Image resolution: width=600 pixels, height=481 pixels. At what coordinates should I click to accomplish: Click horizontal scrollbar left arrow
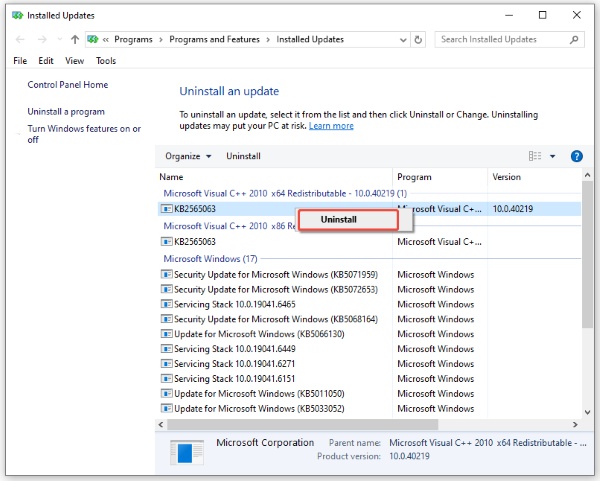pyautogui.click(x=161, y=424)
